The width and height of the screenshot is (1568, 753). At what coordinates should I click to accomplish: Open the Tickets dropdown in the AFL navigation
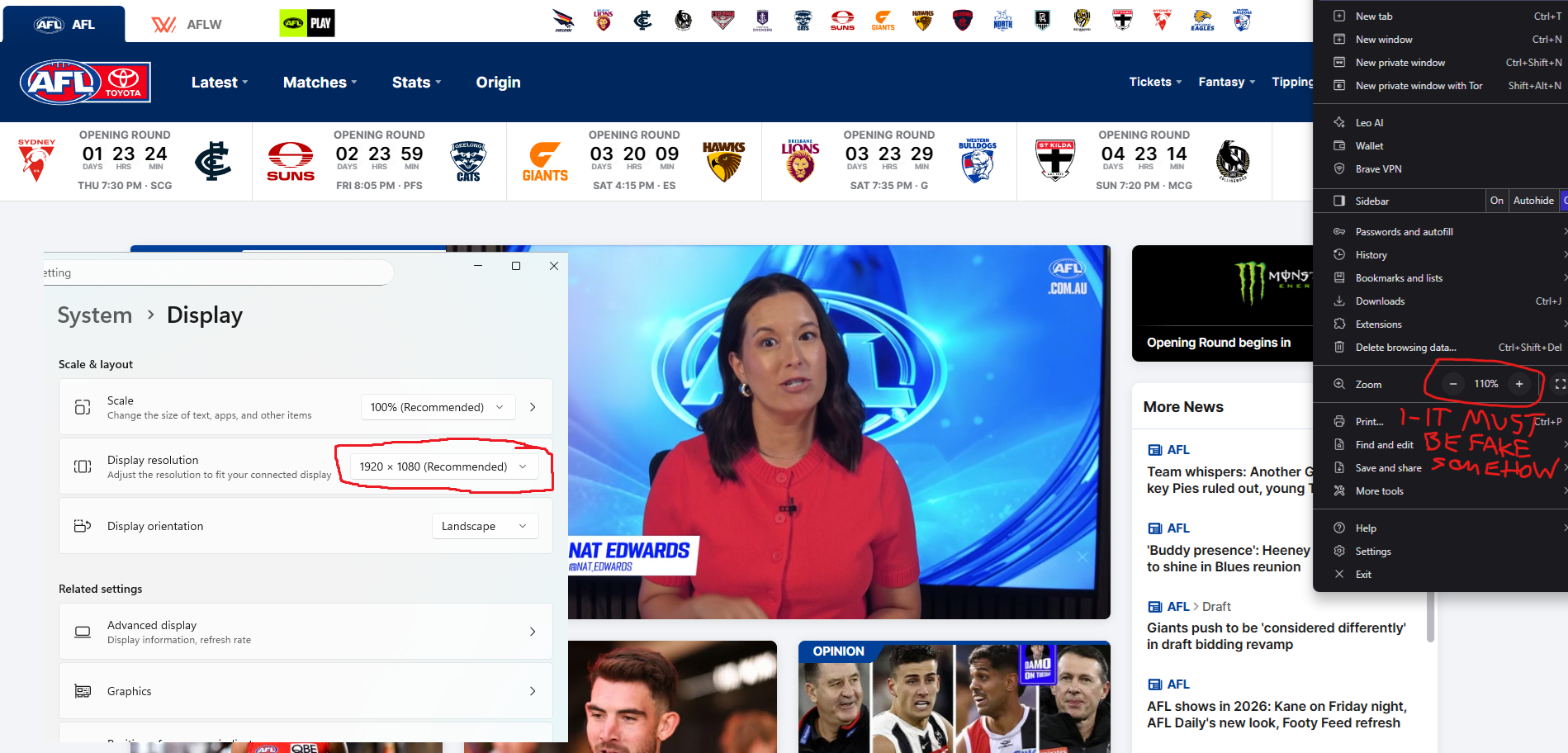pos(1155,82)
